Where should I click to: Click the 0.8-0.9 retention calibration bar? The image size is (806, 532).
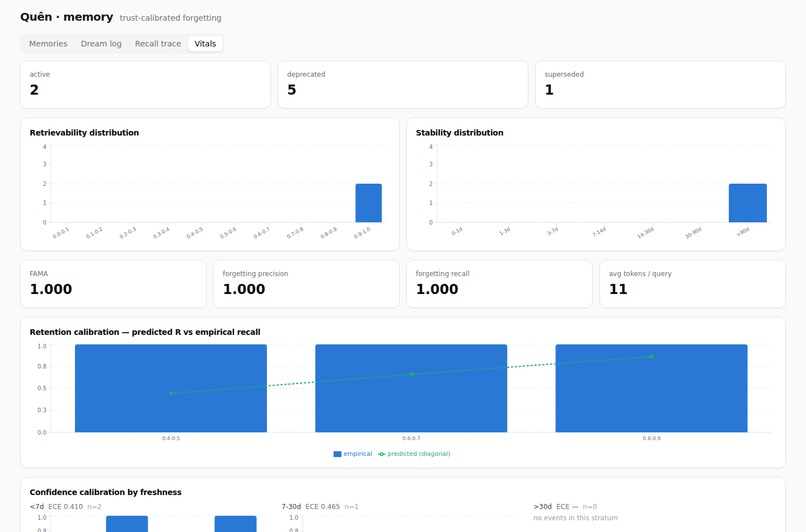651,389
